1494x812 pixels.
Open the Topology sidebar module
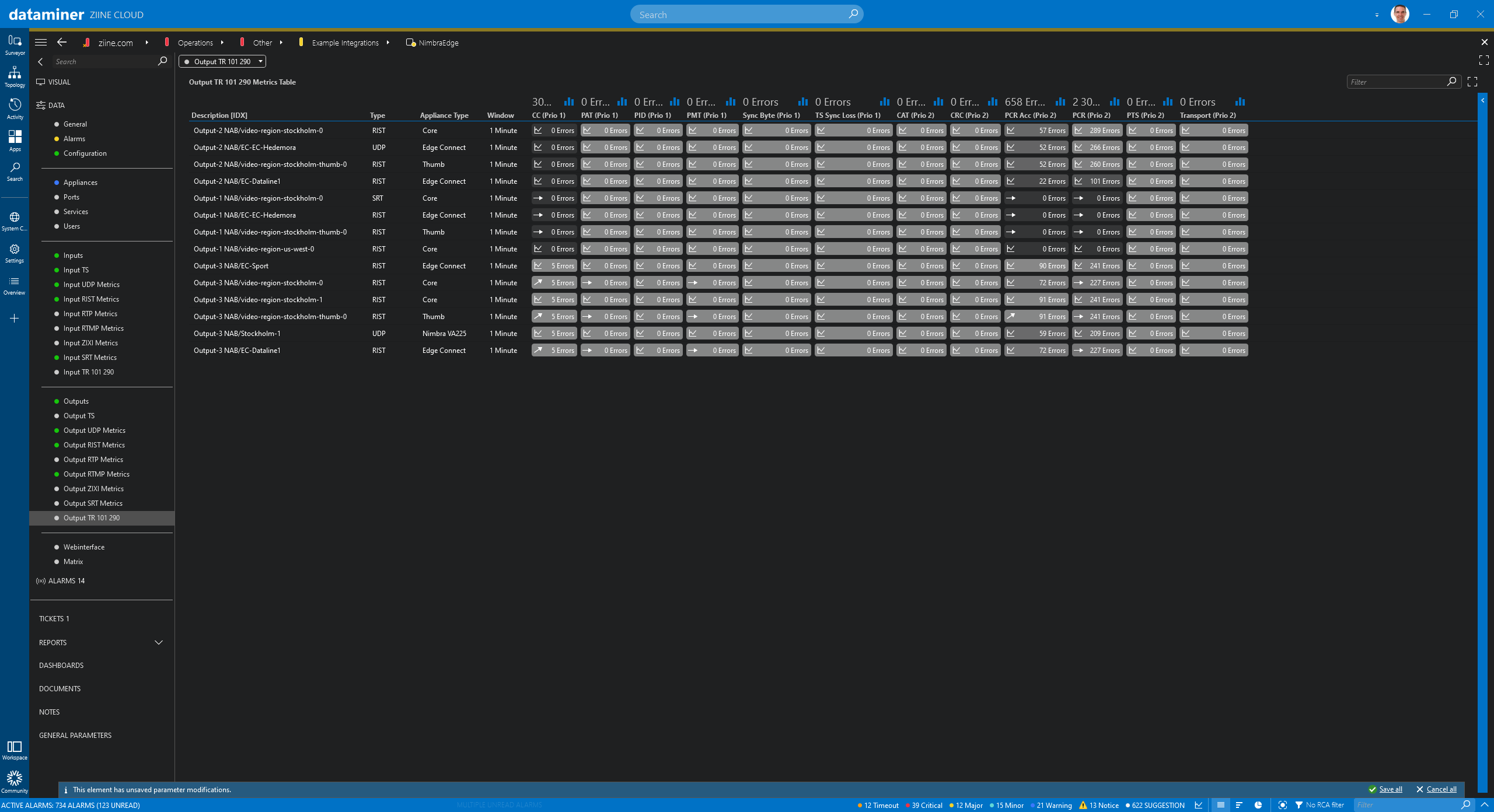pyautogui.click(x=15, y=76)
